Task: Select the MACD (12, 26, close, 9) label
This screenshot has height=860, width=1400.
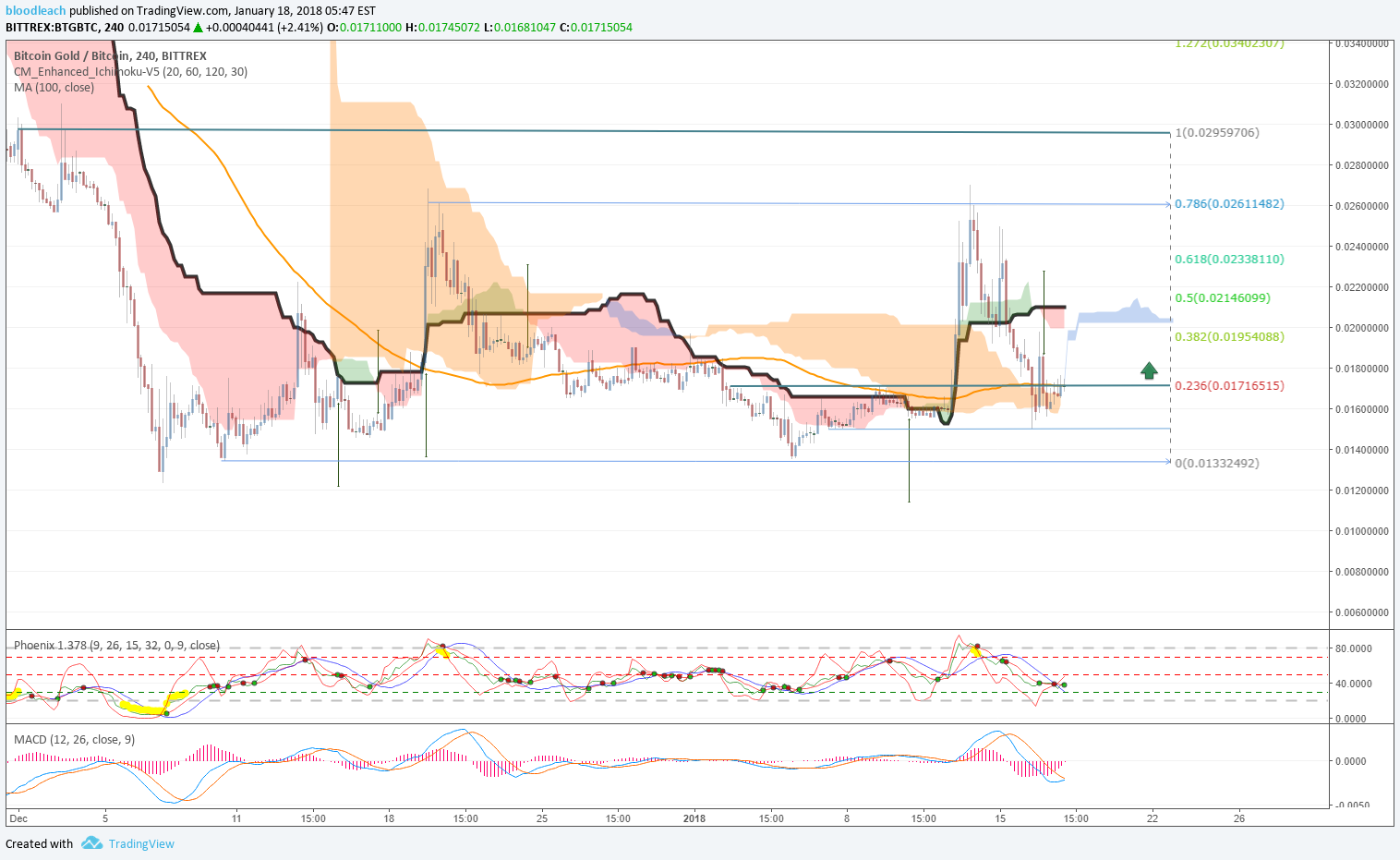Action: click(x=74, y=739)
